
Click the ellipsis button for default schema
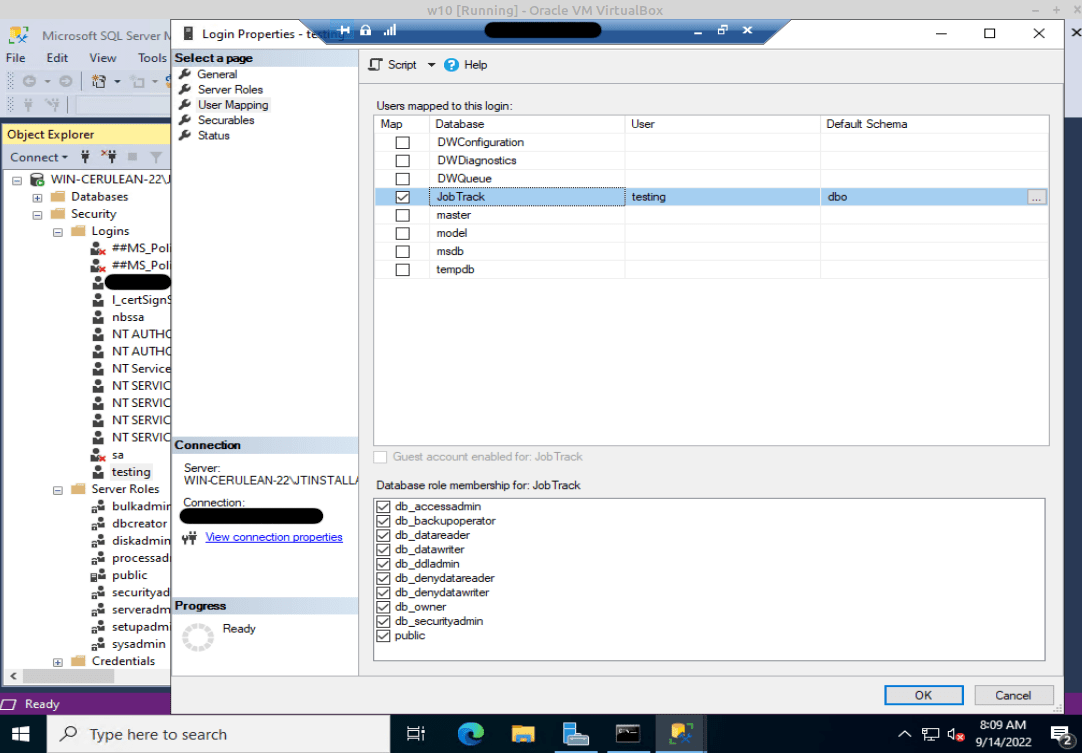[1036, 197]
